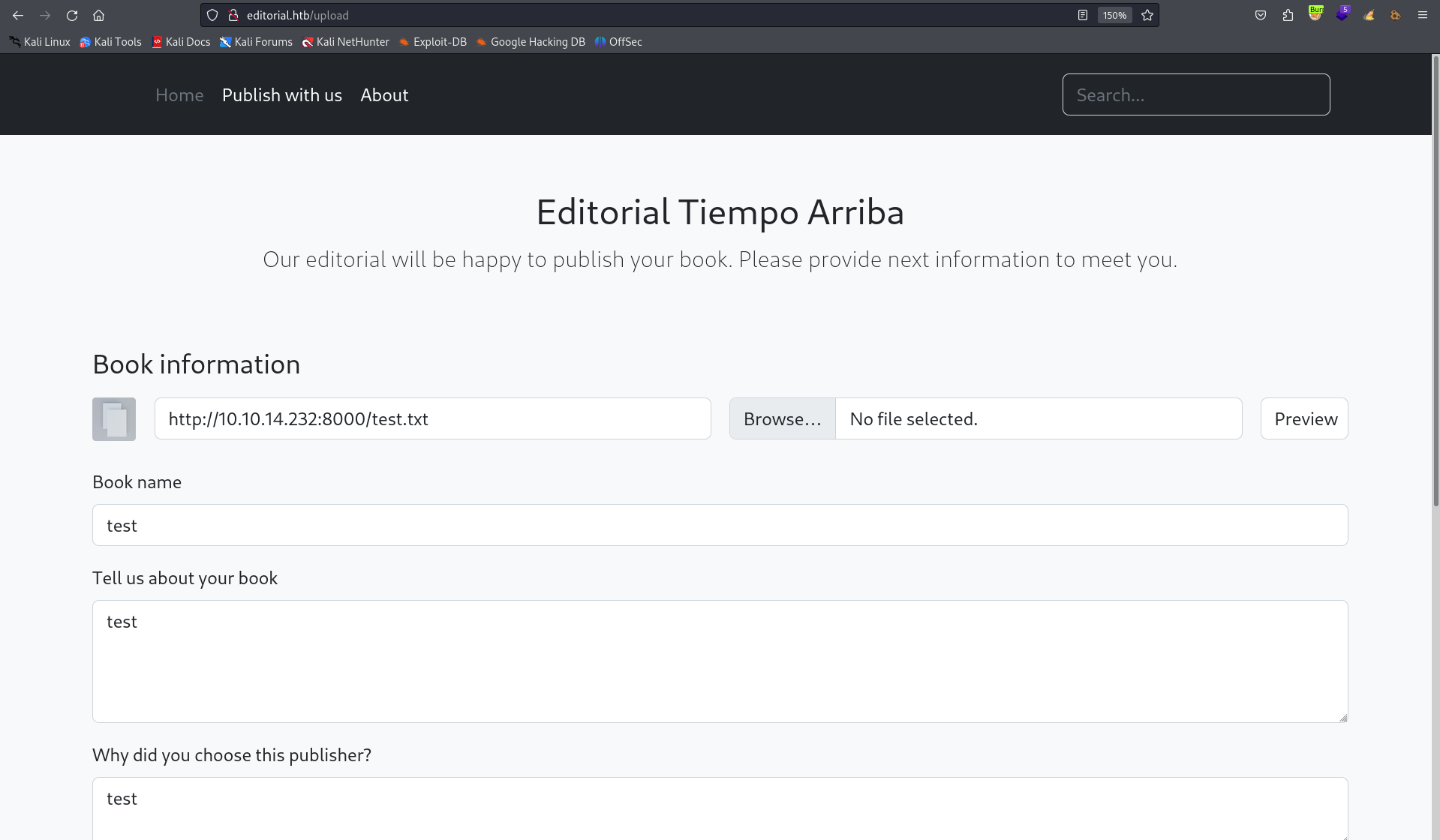Screen dimensions: 1440x840
Task: Focus the Search... box in the navbar
Action: [x=1196, y=94]
